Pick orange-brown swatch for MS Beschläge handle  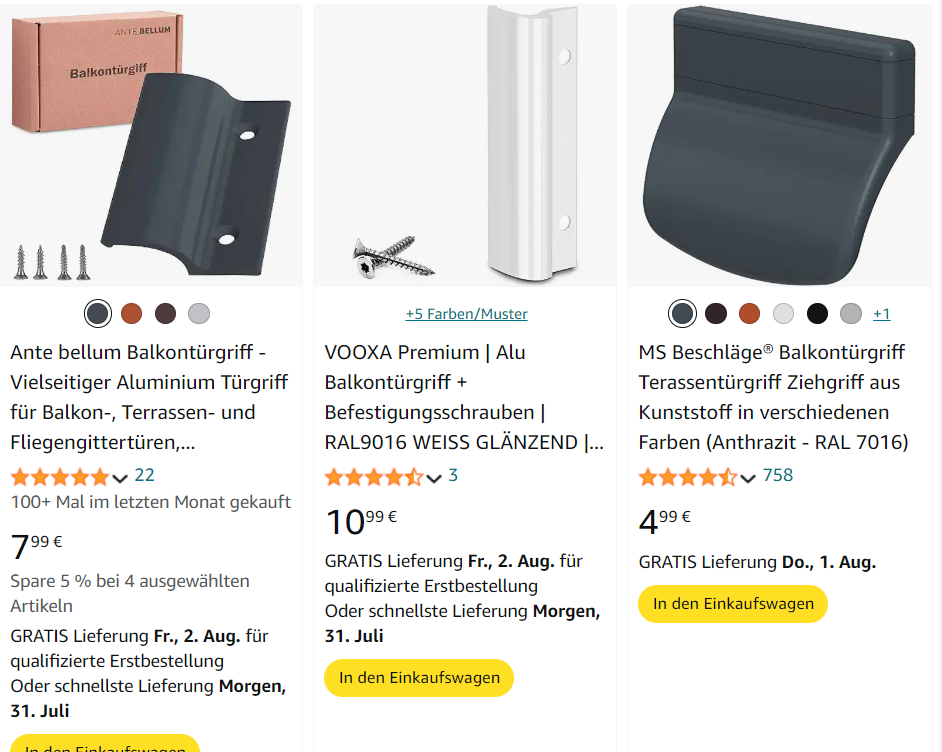click(x=749, y=314)
